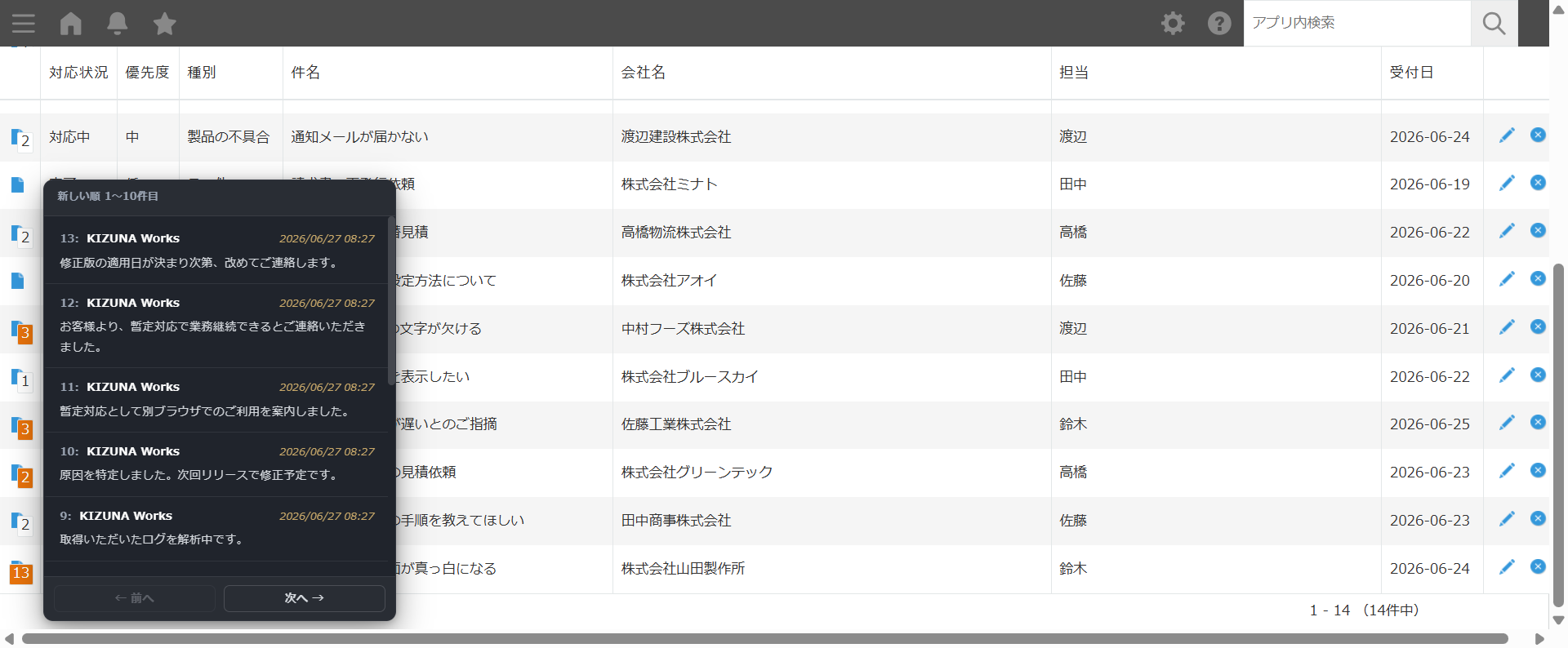Edit the 中村フーズ株式会社 record

[1507, 327]
